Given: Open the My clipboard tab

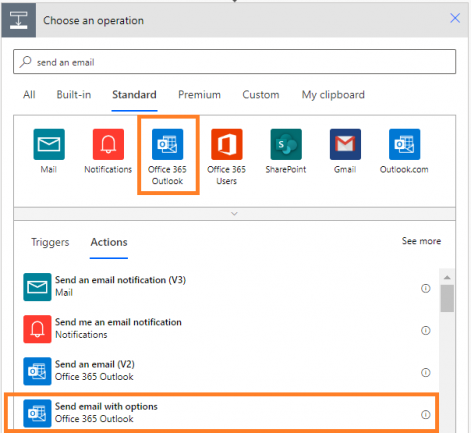Looking at the screenshot, I should pos(333,95).
